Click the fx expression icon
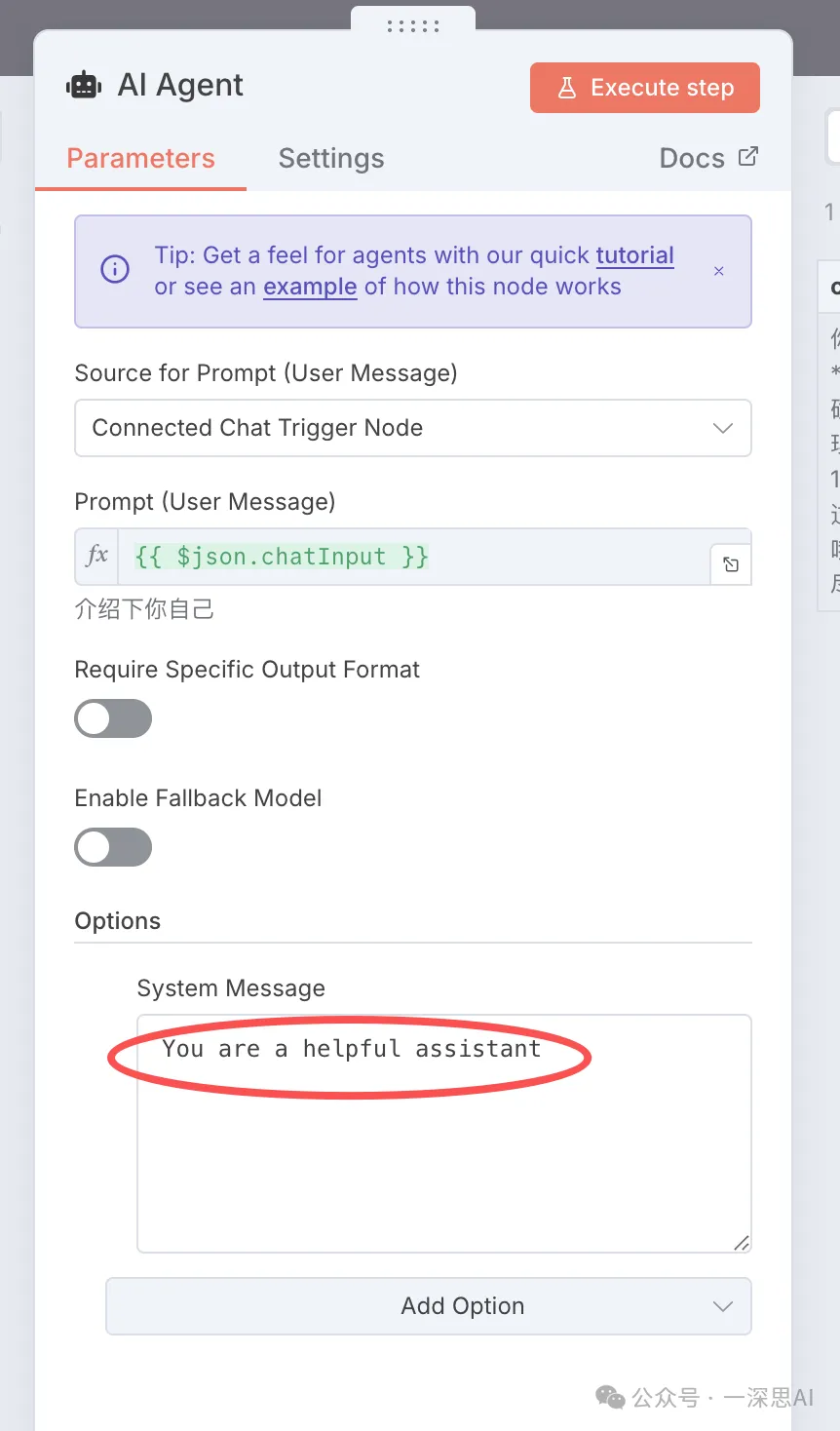Screen dimensions: 840x1431 click(96, 557)
